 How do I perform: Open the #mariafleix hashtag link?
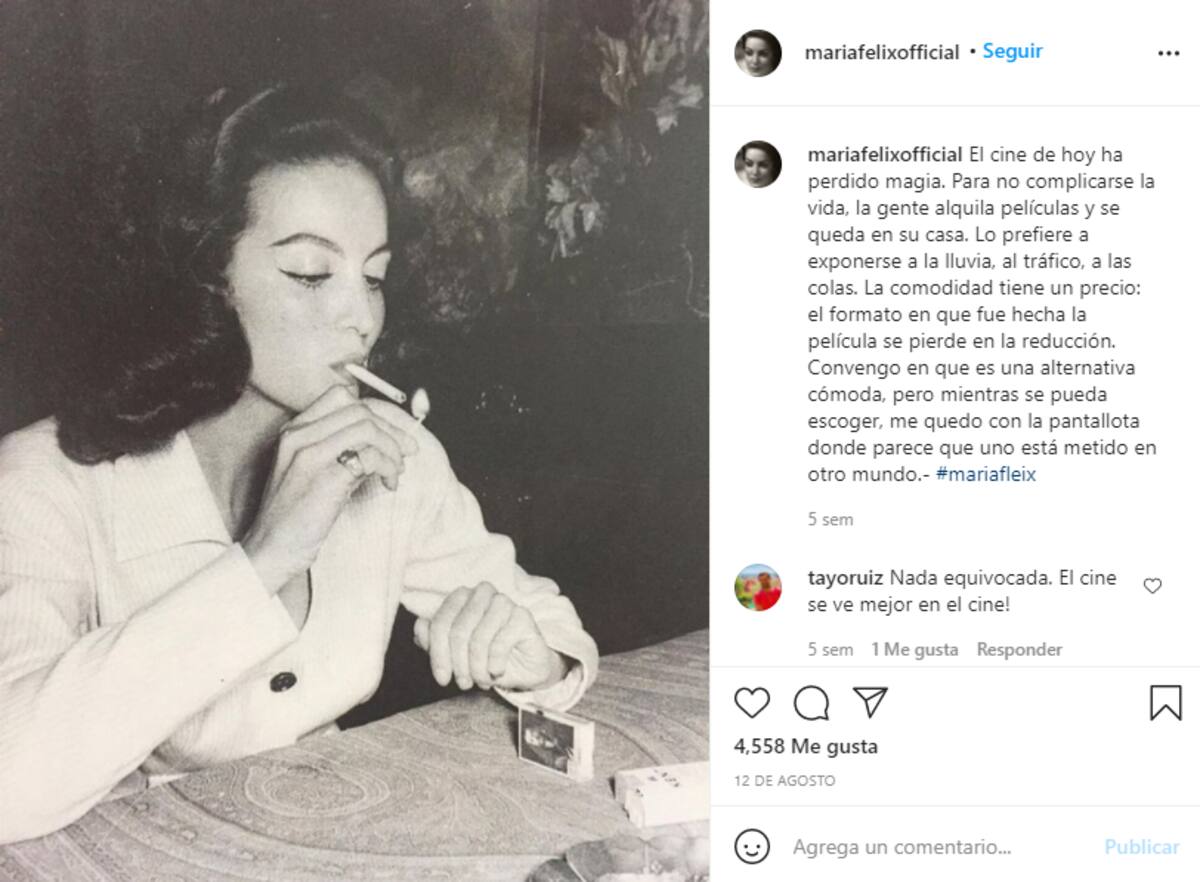pyautogui.click(x=986, y=475)
